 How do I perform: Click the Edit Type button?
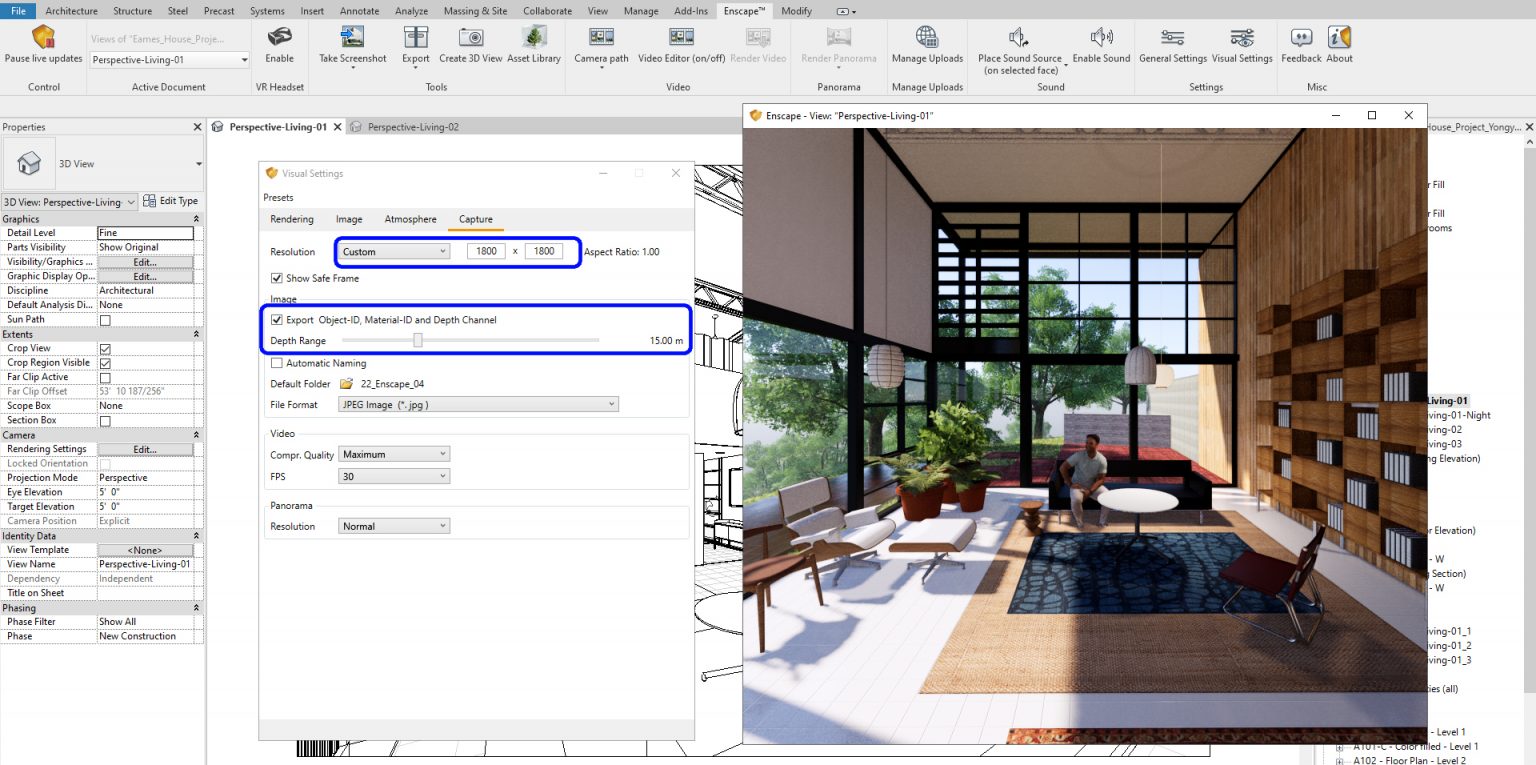pos(170,201)
